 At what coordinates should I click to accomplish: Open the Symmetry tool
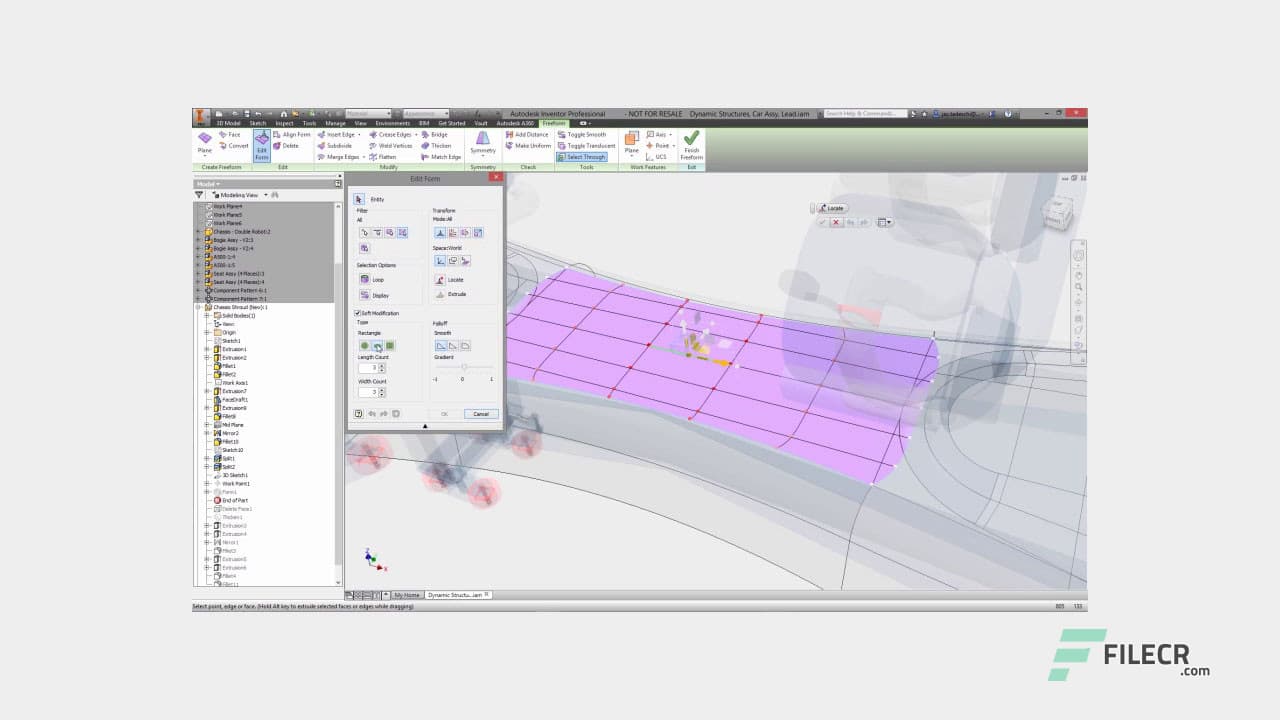[x=483, y=142]
